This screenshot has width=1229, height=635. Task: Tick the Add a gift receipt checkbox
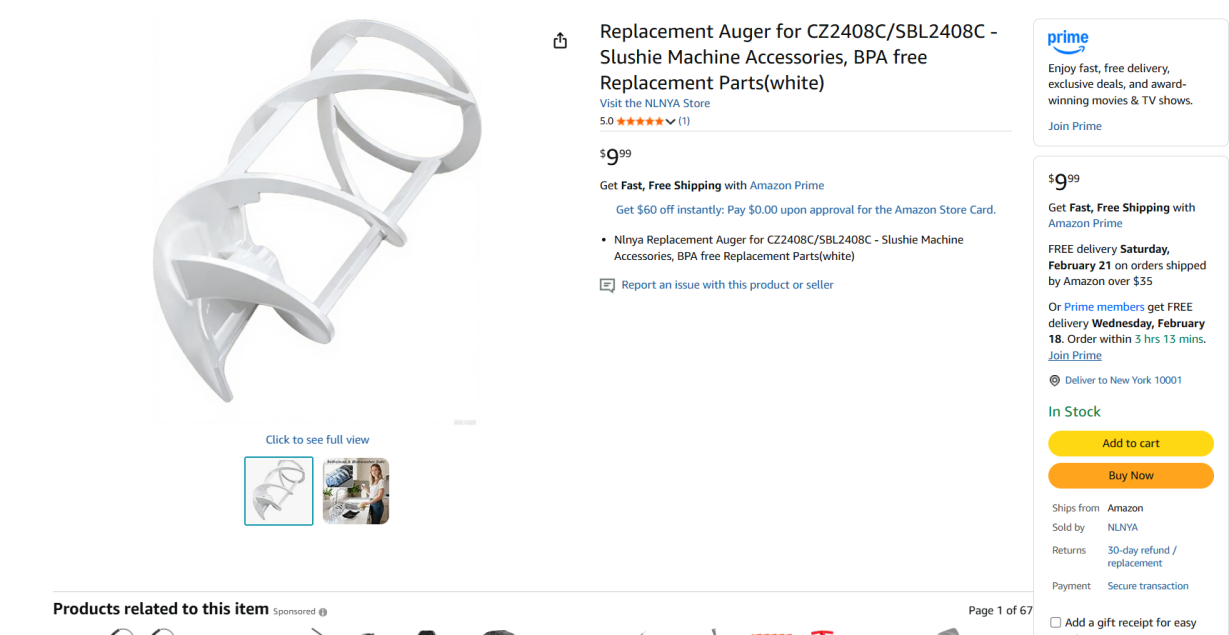click(x=1055, y=622)
